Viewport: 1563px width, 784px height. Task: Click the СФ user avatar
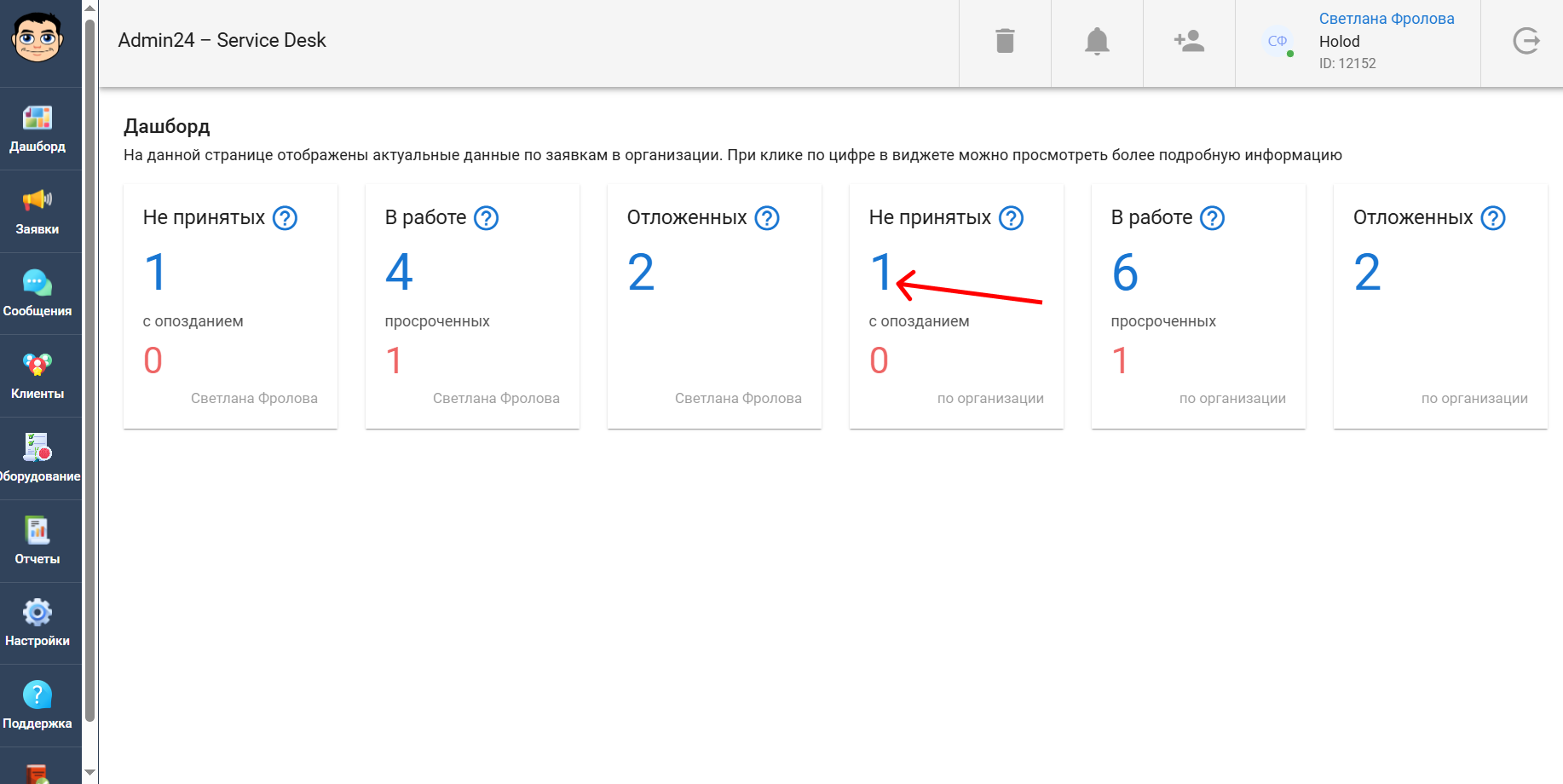1277,41
